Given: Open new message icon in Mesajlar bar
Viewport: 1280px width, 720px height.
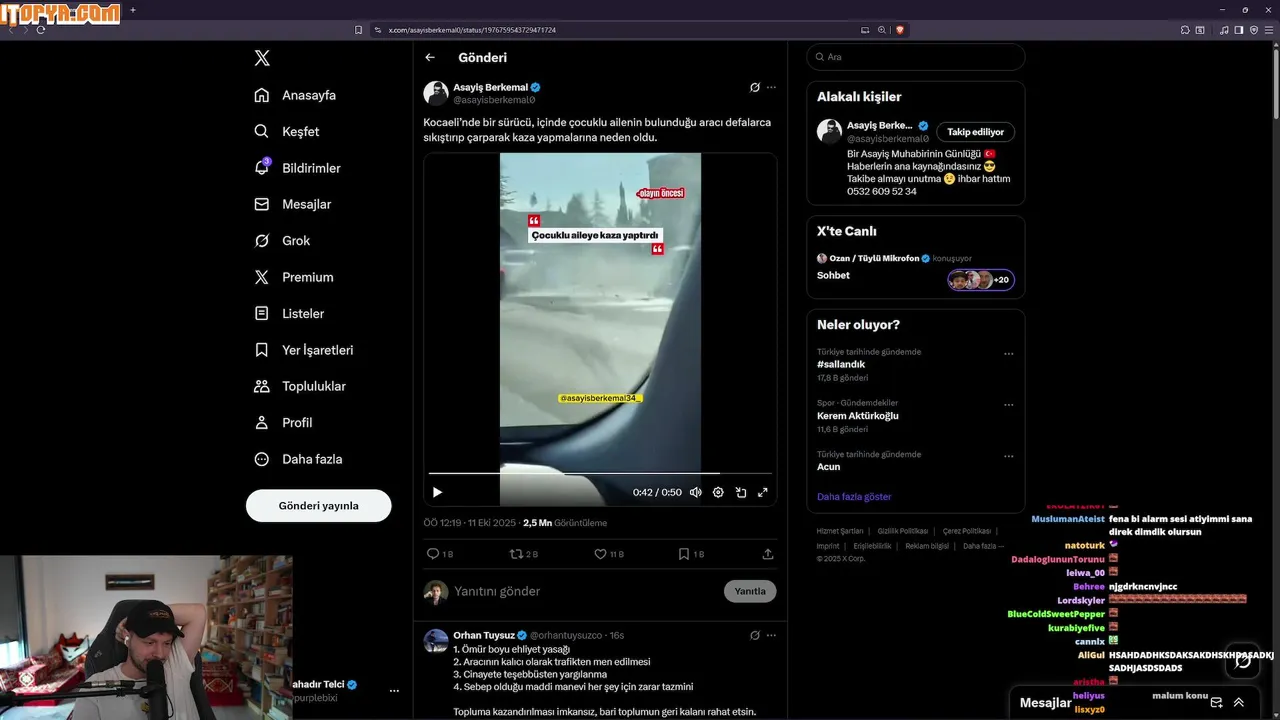Looking at the screenshot, I should coord(1217,703).
